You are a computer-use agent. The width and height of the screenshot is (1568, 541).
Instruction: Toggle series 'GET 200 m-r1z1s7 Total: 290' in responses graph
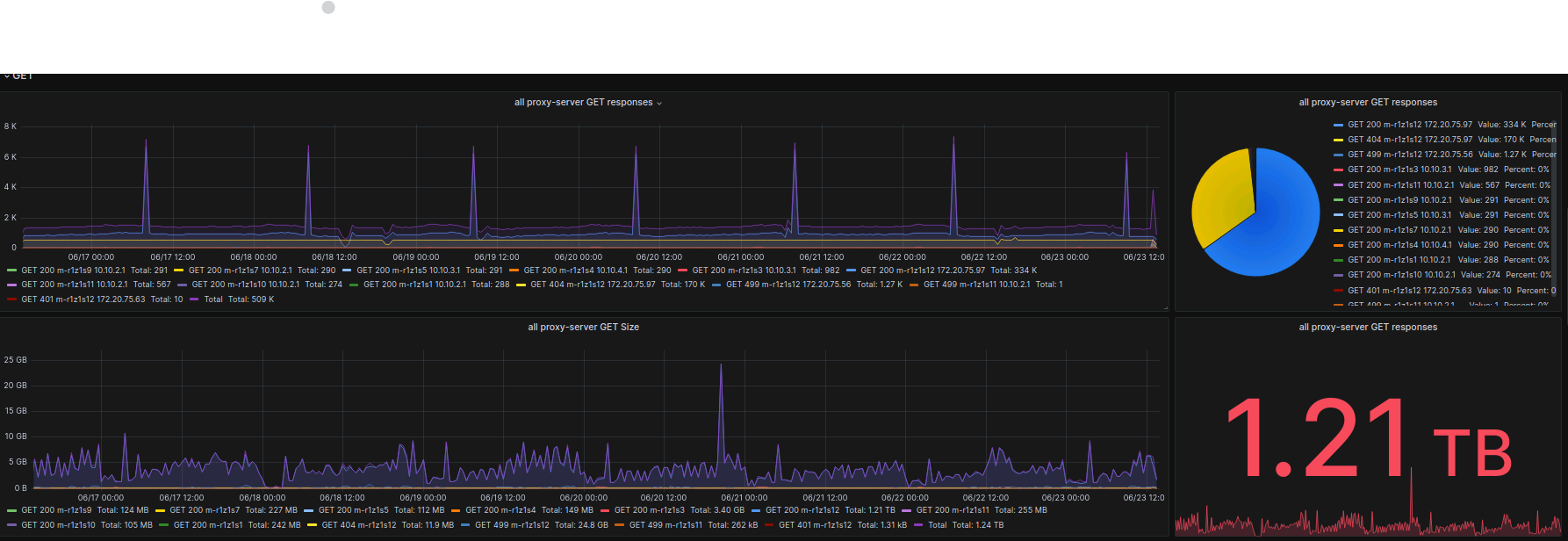255,270
